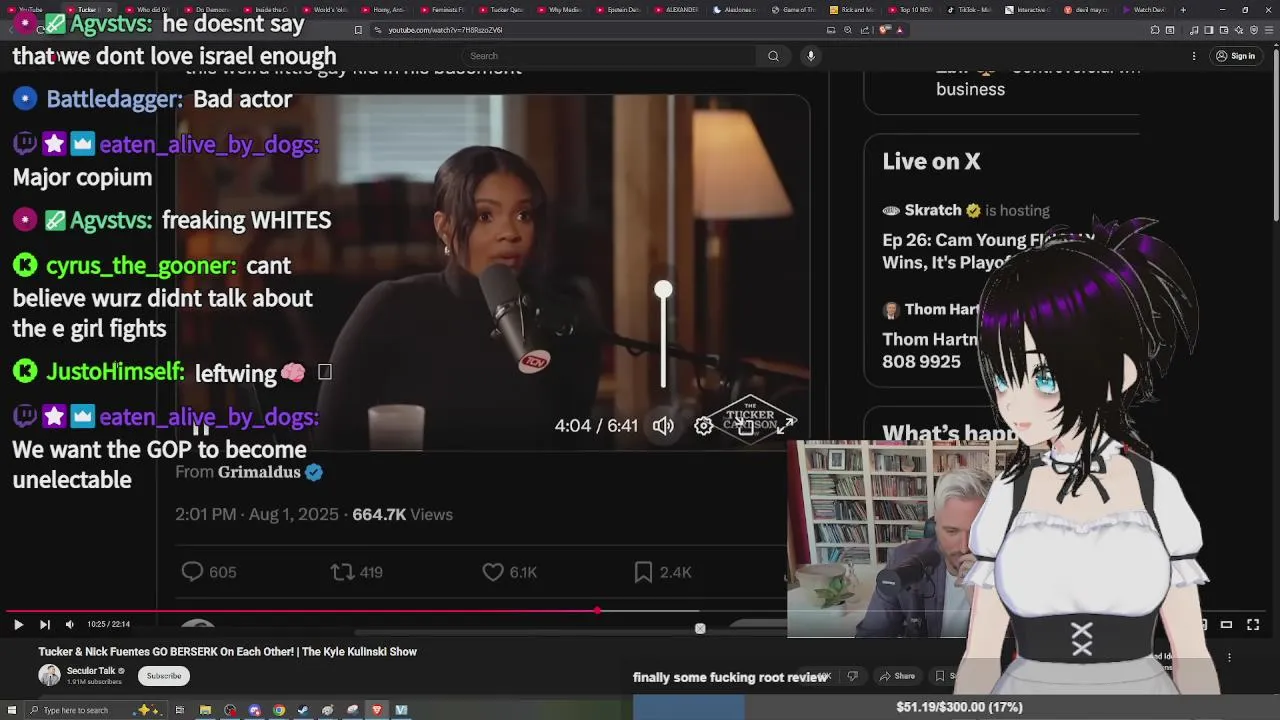Open Brave VPN toolbar icon
This screenshot has height=720, width=1280.
[1253, 30]
